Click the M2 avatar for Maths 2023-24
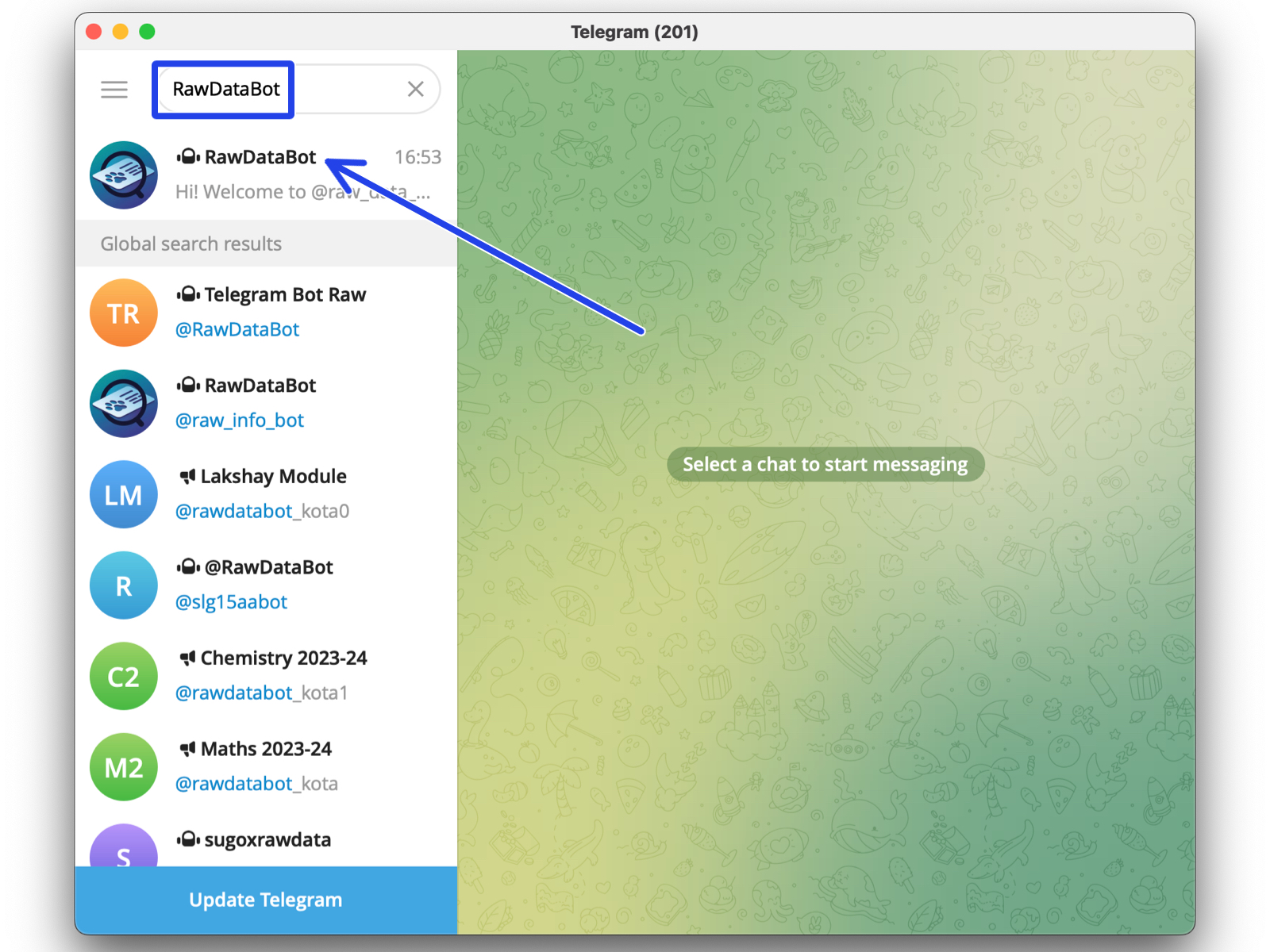This screenshot has height=952, width=1270. tap(123, 766)
